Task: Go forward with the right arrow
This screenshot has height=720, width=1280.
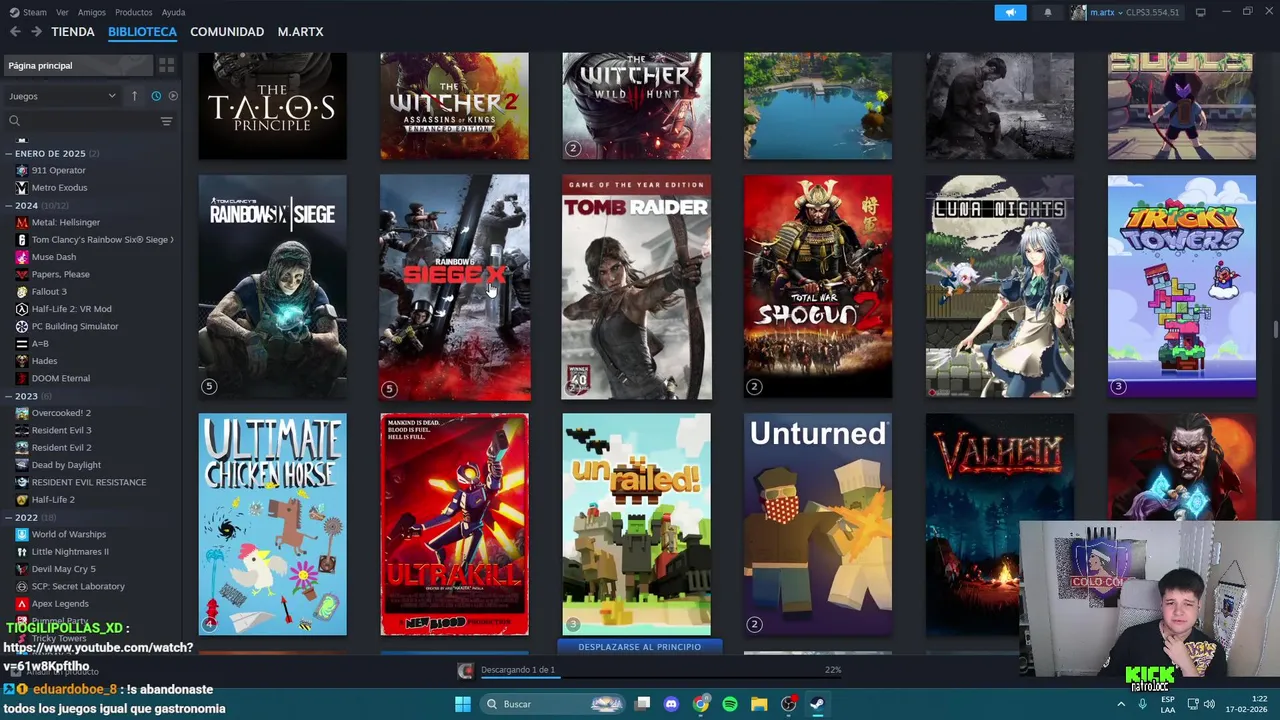Action: pos(36,32)
